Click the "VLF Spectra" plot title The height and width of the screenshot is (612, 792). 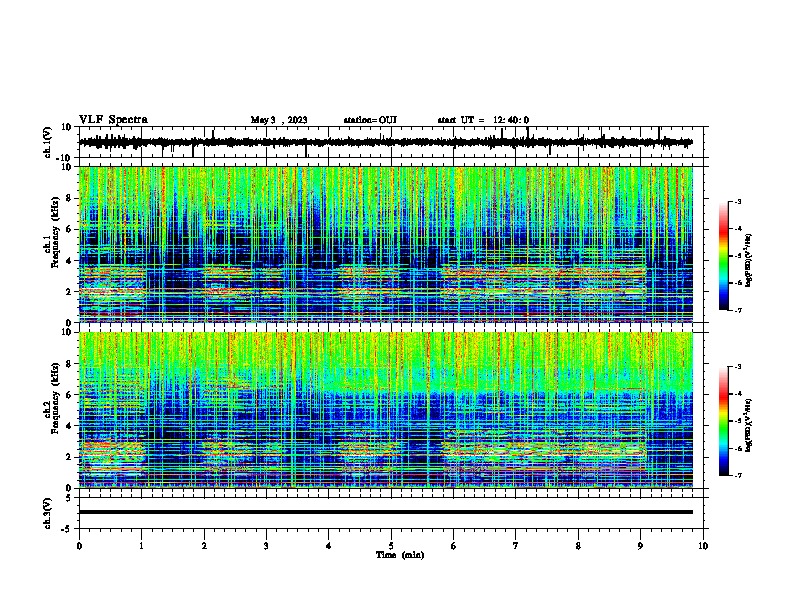113,120
